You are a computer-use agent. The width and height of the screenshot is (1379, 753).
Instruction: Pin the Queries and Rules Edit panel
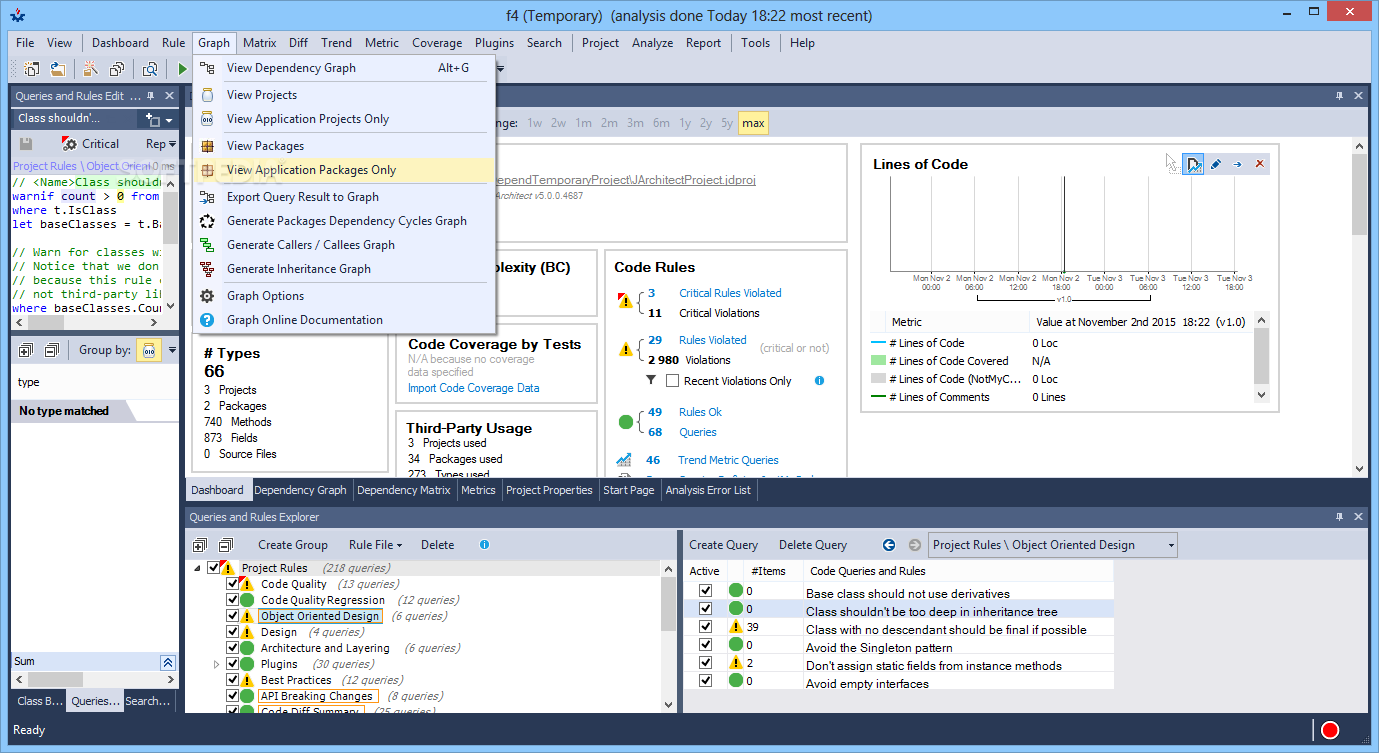(x=150, y=96)
